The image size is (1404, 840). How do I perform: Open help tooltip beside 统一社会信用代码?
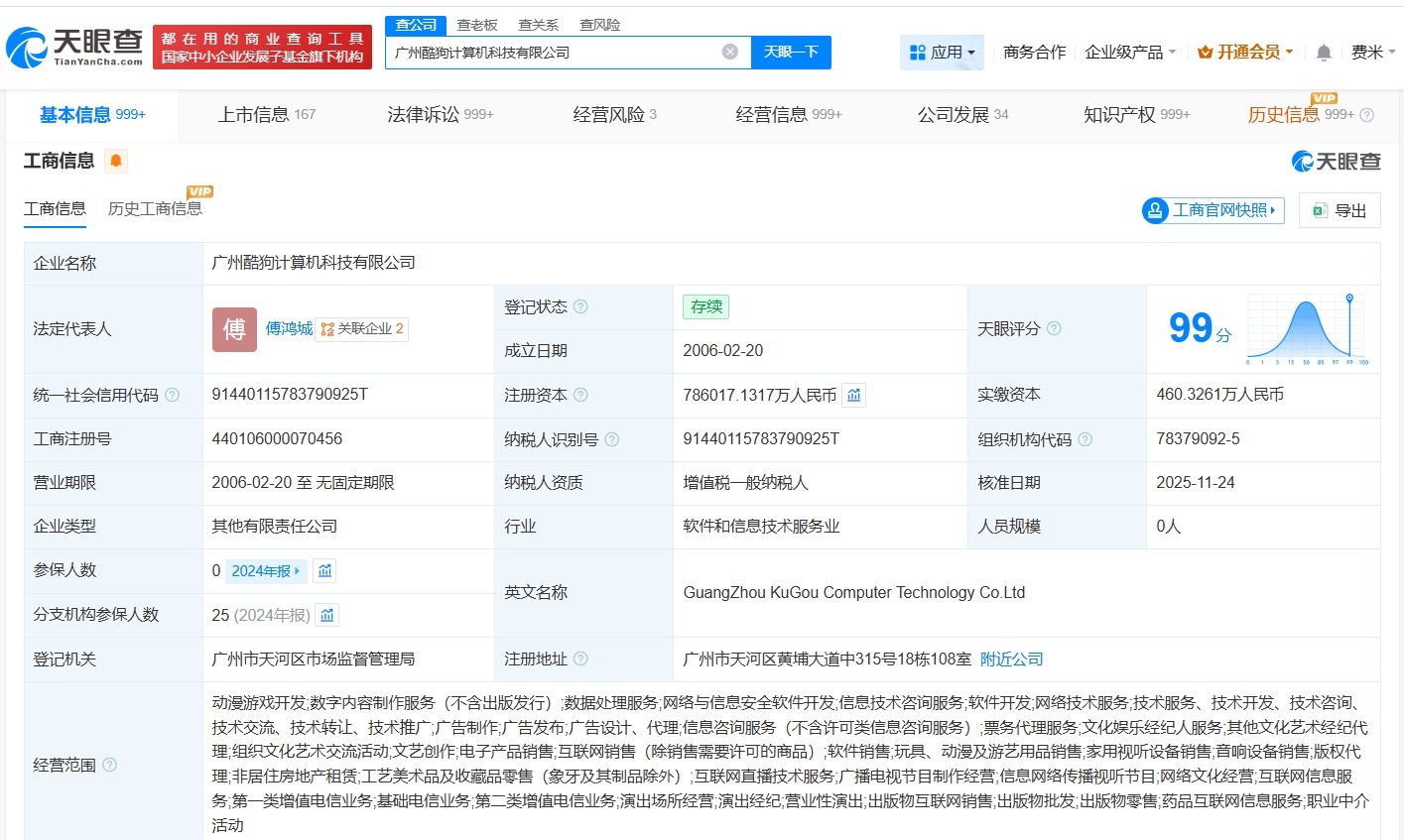171,395
